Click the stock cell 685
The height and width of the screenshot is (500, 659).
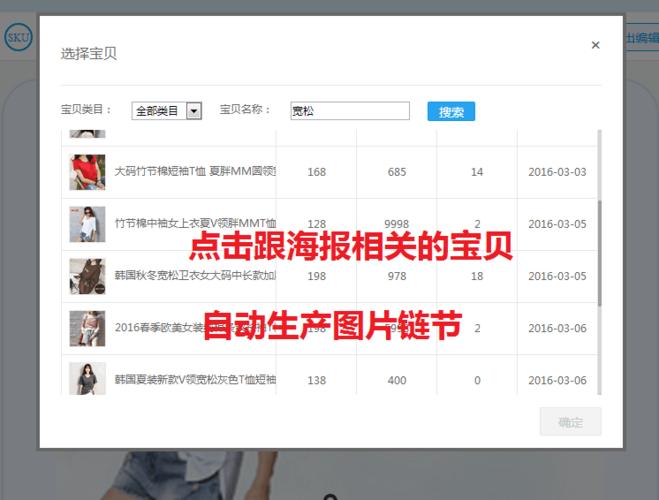coord(397,172)
